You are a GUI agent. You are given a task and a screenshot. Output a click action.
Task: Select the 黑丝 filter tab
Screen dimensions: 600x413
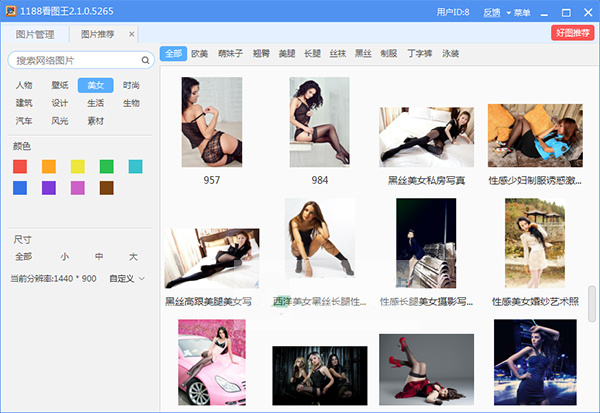pos(363,54)
